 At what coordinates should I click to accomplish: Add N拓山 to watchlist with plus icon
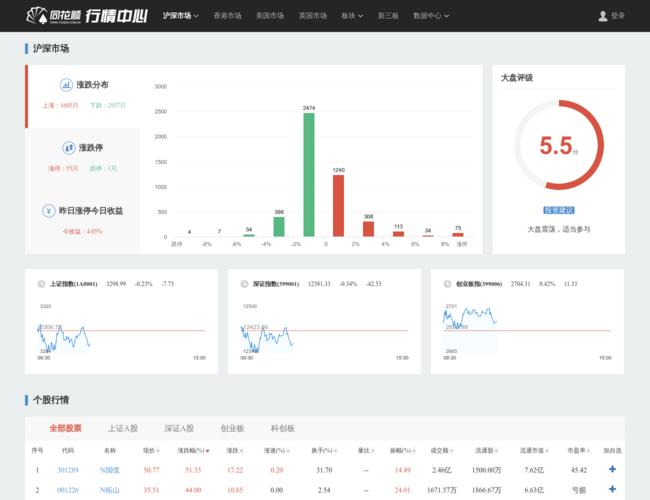click(612, 490)
